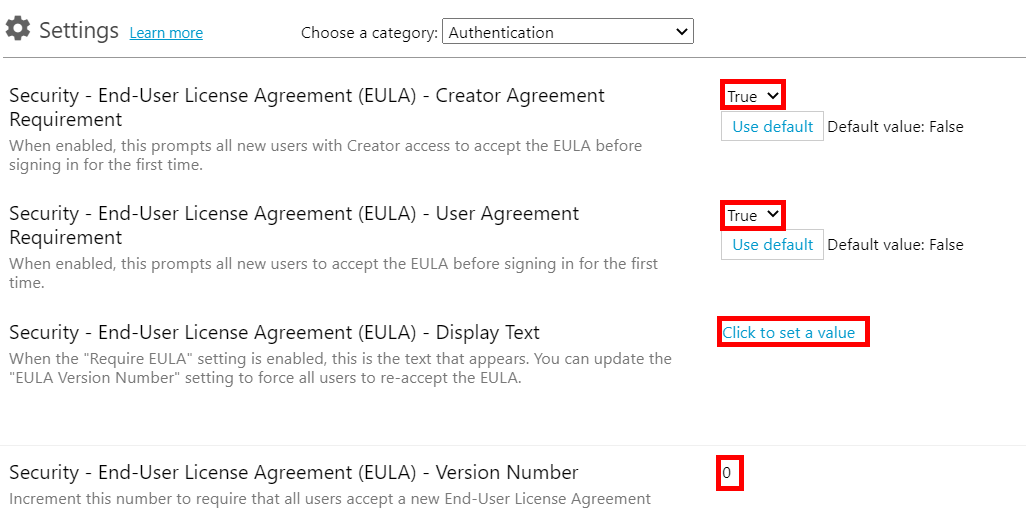Click 'Default value: False' beside Creator Agreement

click(895, 127)
